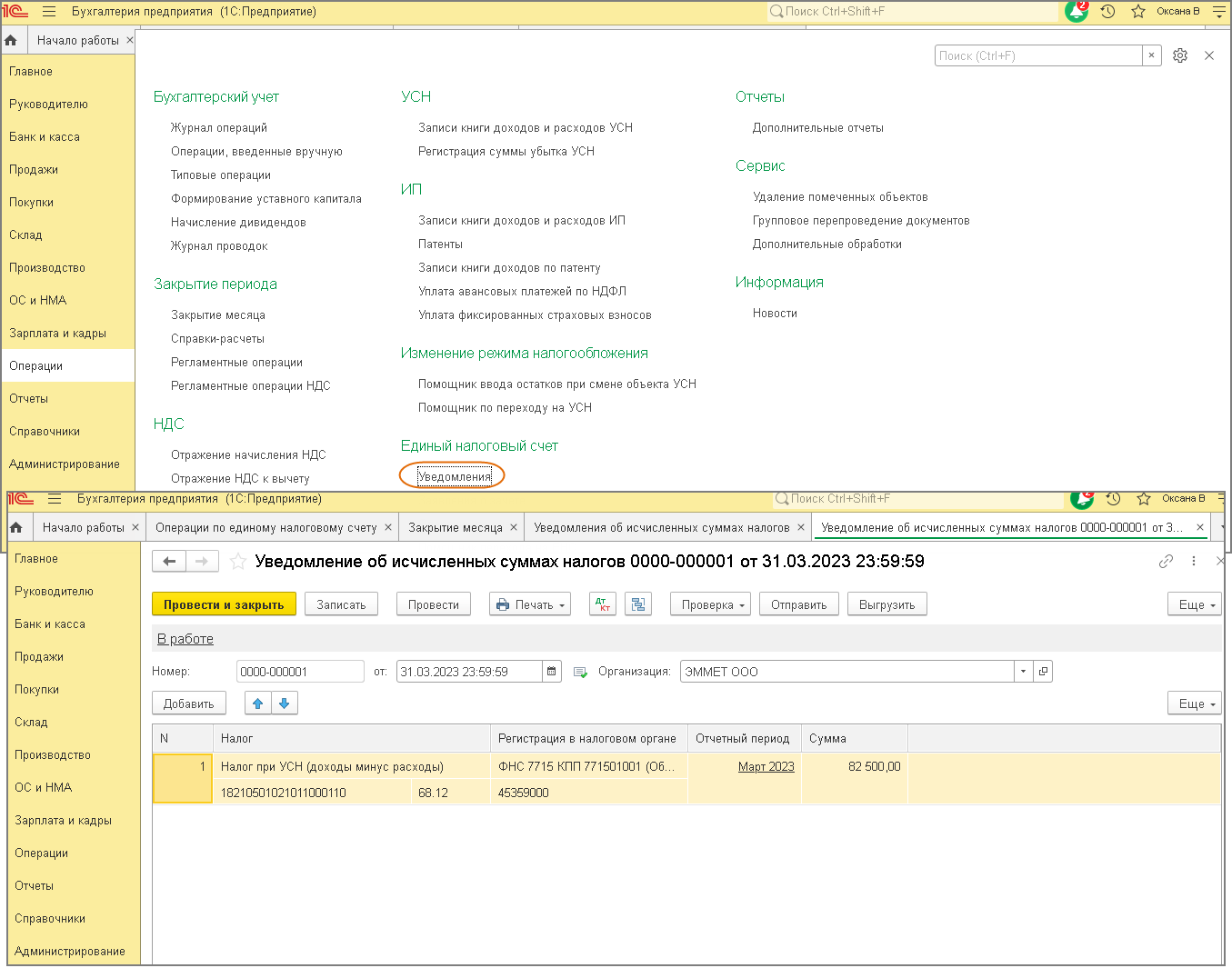Open favorites star in lower window title bar
1232x968 pixels.
pyautogui.click(x=1144, y=499)
